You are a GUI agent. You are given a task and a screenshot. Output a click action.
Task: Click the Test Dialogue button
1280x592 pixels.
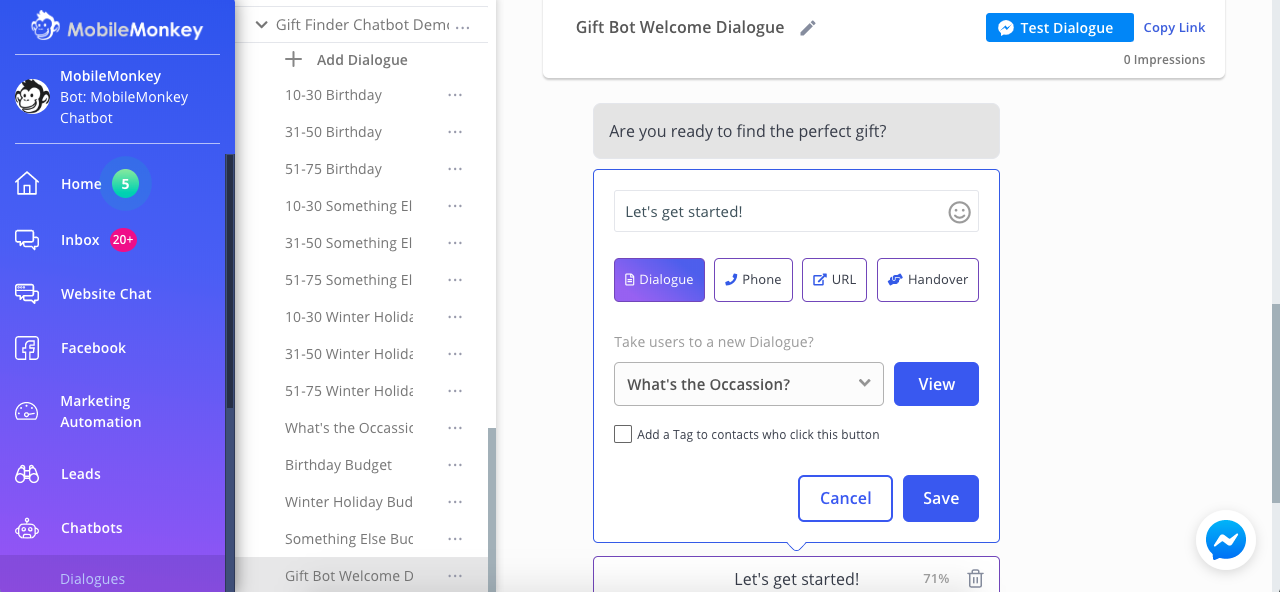tap(1059, 27)
